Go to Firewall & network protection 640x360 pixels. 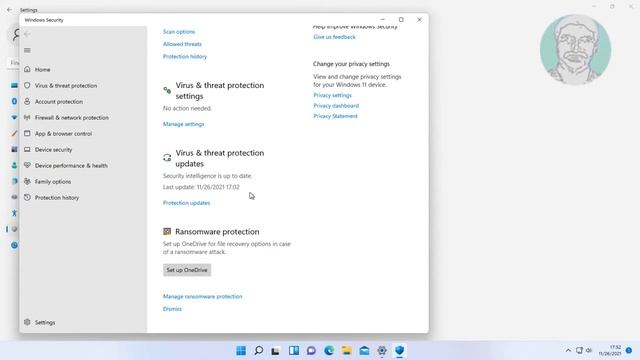pos(72,118)
